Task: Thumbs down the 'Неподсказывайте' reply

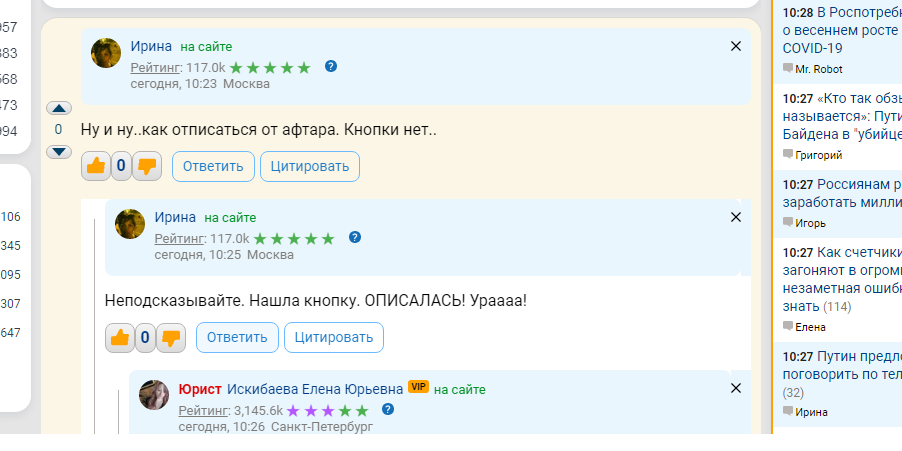Action: pyautogui.click(x=171, y=338)
